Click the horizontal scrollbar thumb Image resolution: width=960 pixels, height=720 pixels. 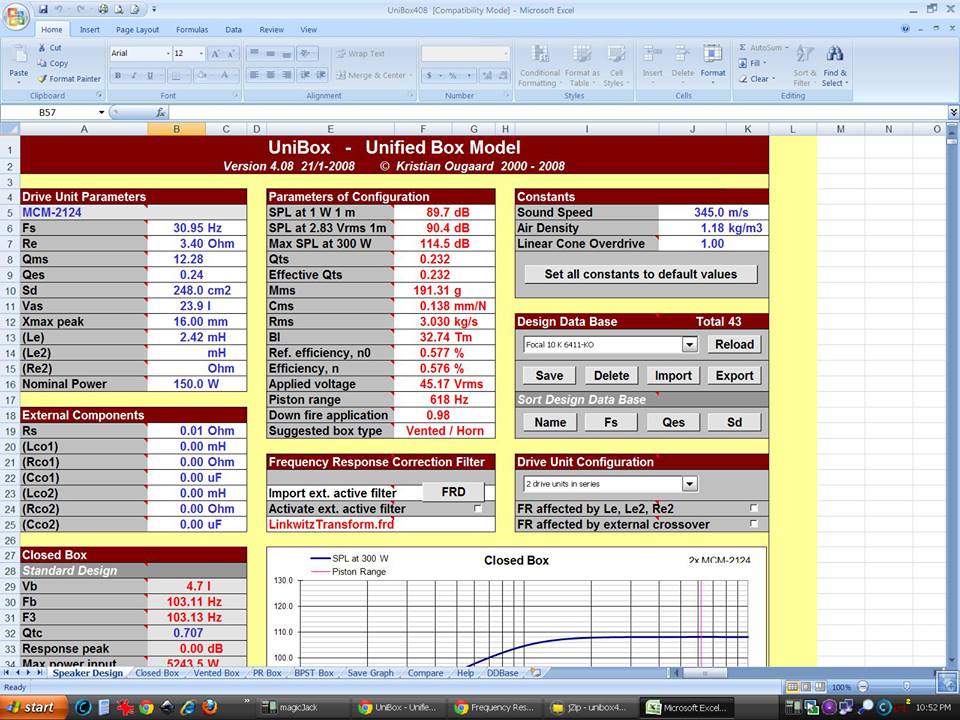click(x=705, y=673)
